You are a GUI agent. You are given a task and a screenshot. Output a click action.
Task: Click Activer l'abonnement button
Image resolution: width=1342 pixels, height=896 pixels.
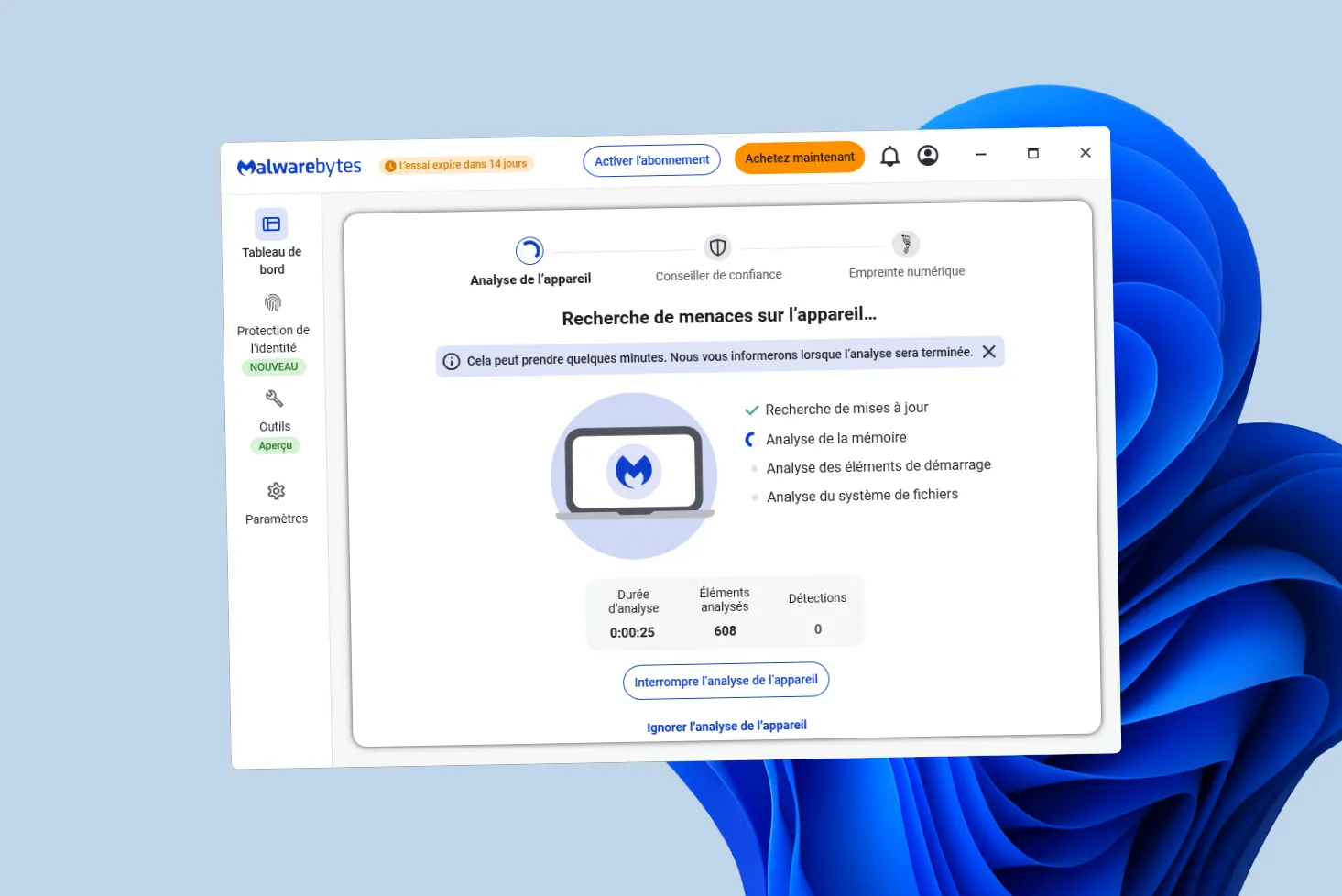tap(652, 160)
